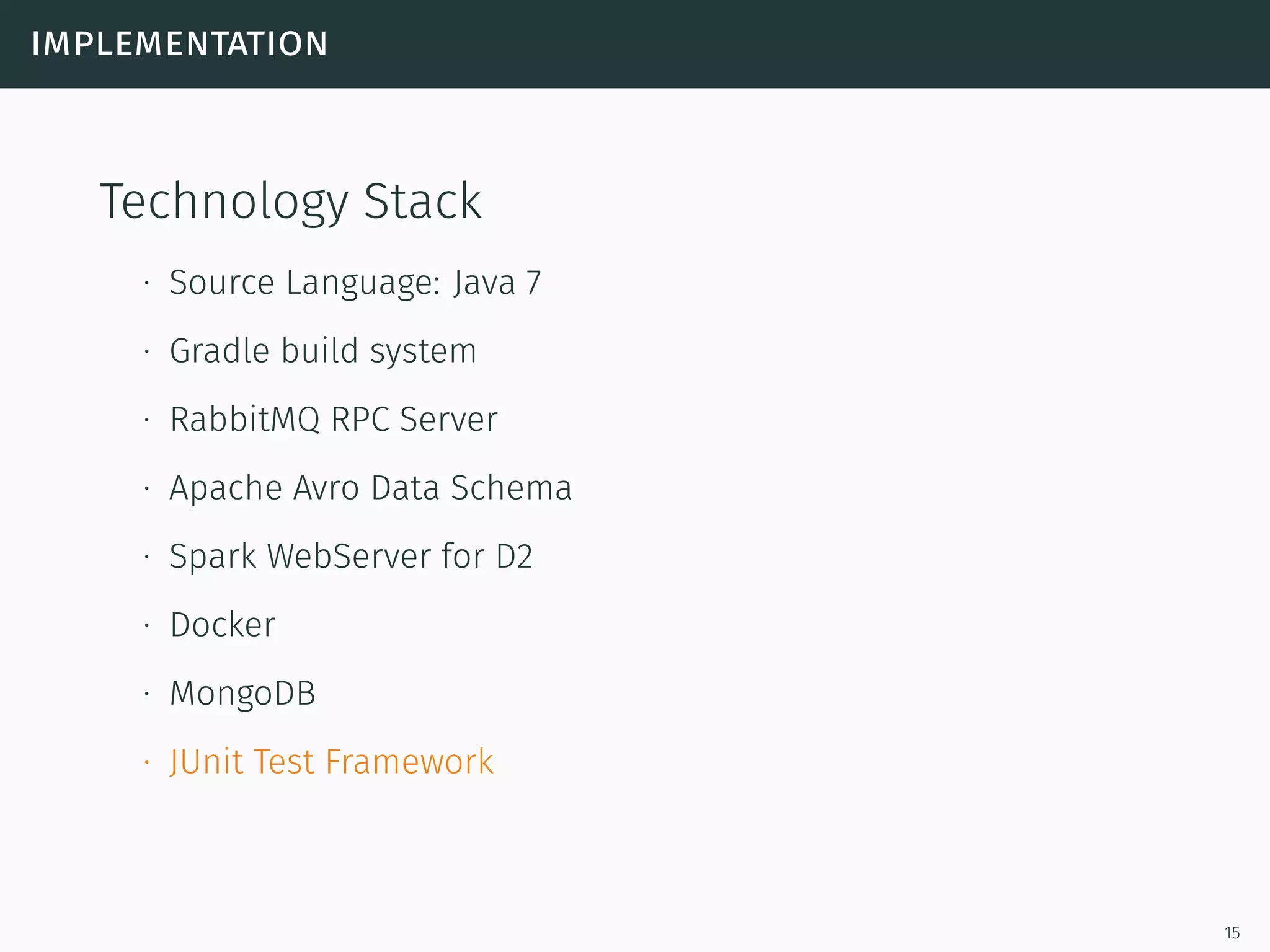Click the bullet dot before Source Language
The width and height of the screenshot is (1270, 952).
pyautogui.click(x=147, y=284)
